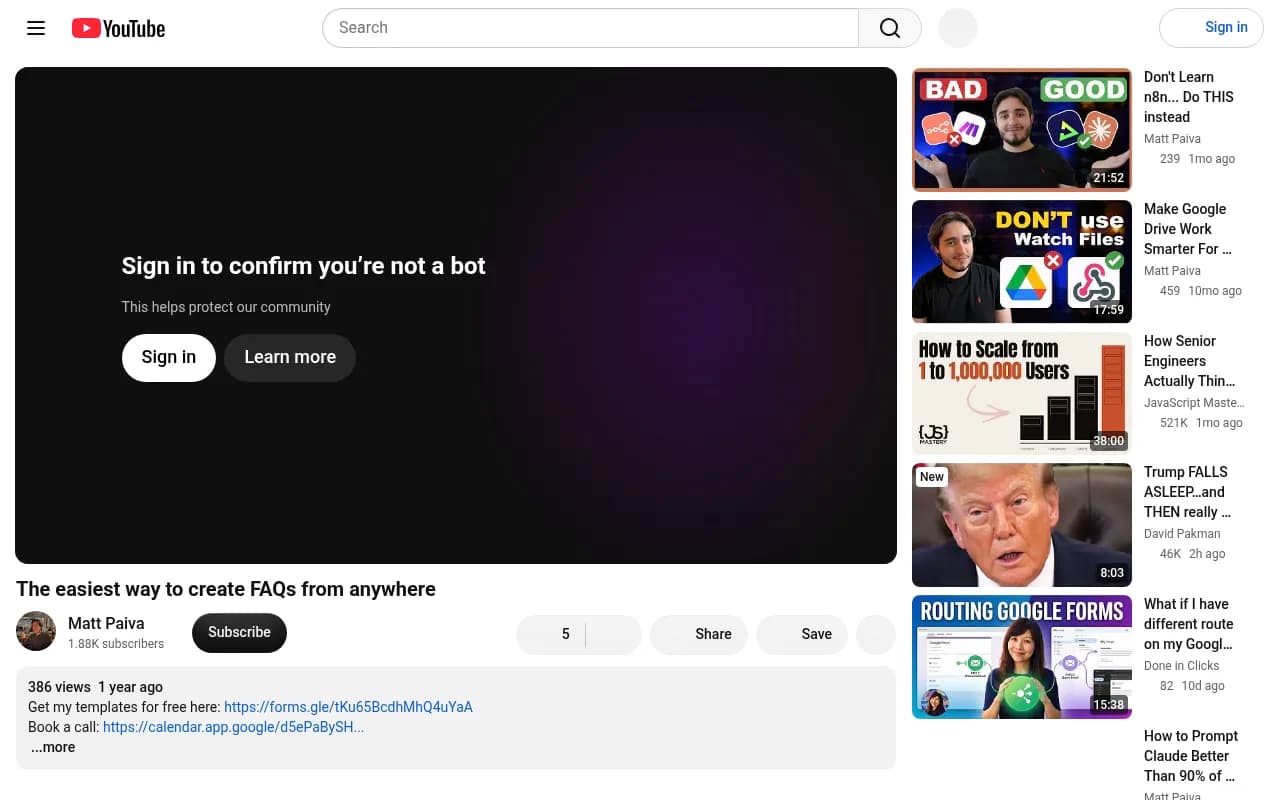Click Done in Clicks channel name
Viewport: 1280px width, 800px height.
coord(1182,666)
